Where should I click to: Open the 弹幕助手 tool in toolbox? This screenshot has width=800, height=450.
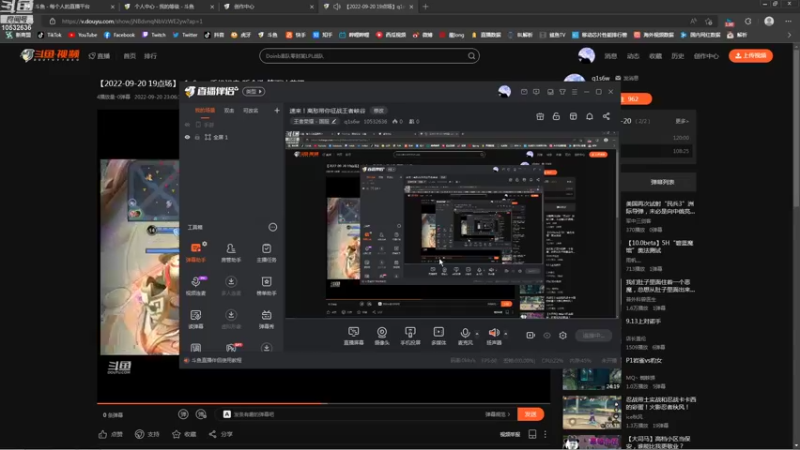(x=196, y=253)
